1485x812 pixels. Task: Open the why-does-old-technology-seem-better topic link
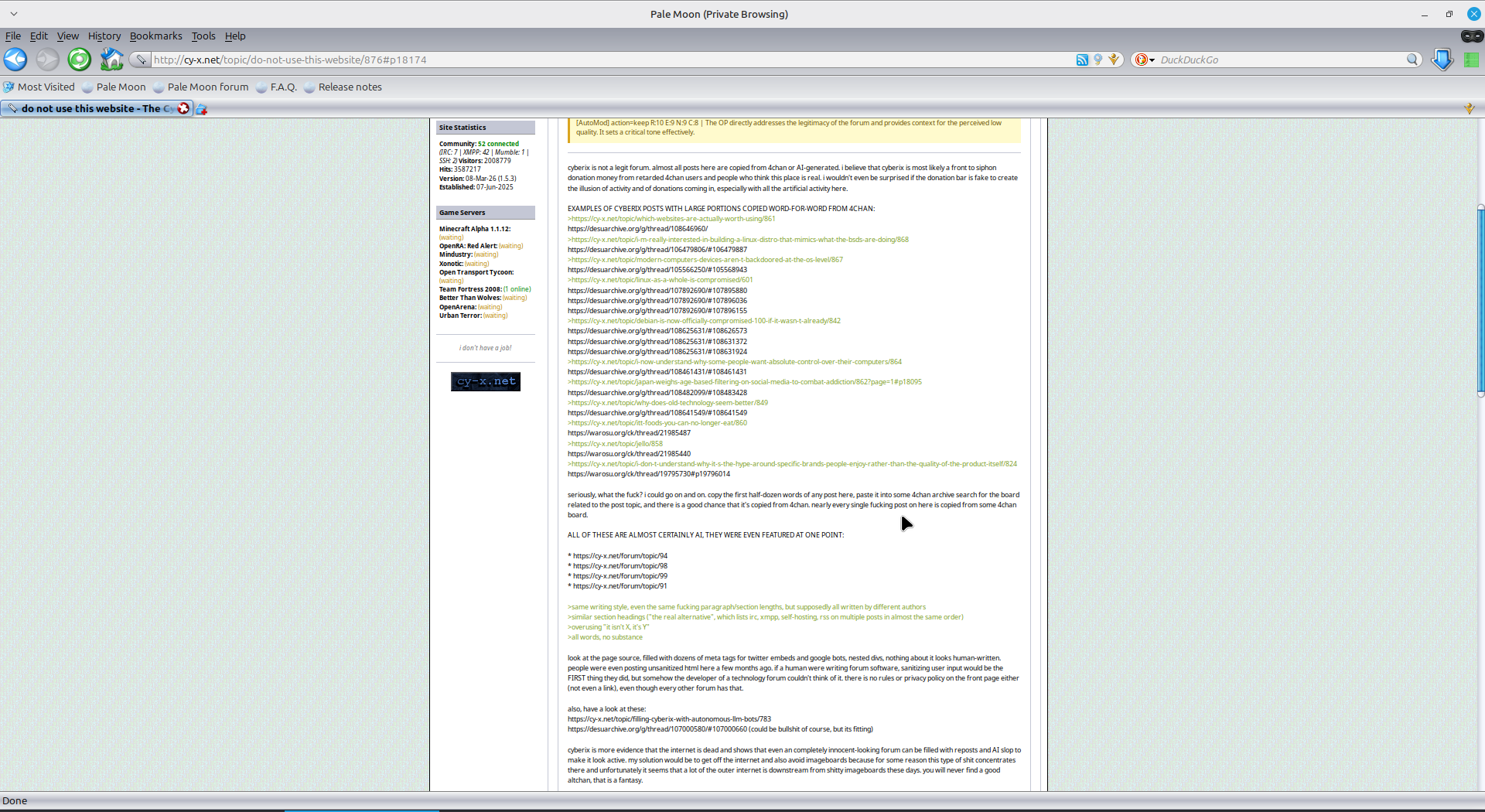pos(669,403)
